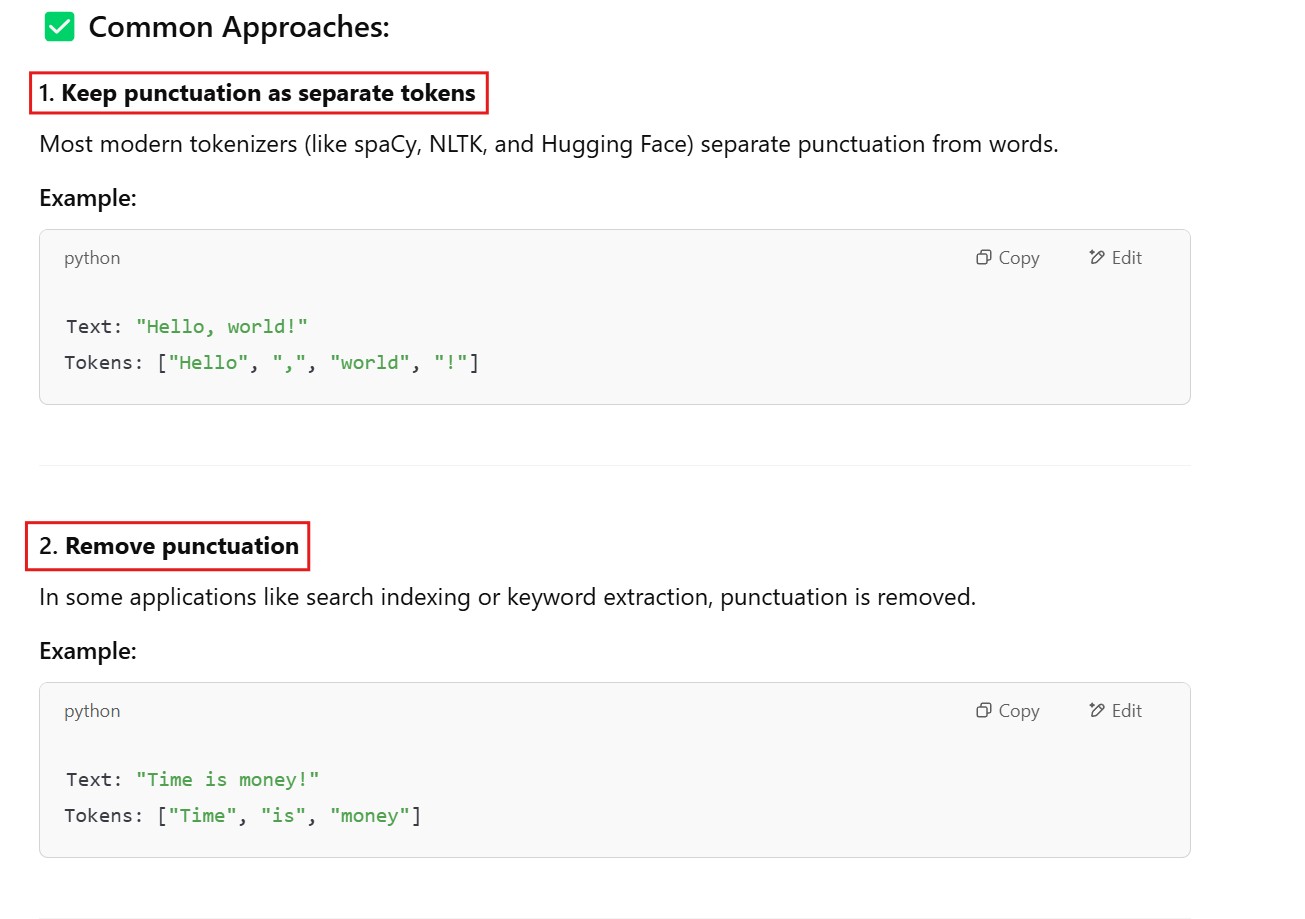Click the python label above "Time is money!" code
Image resolution: width=1305 pixels, height=919 pixels.
92,711
